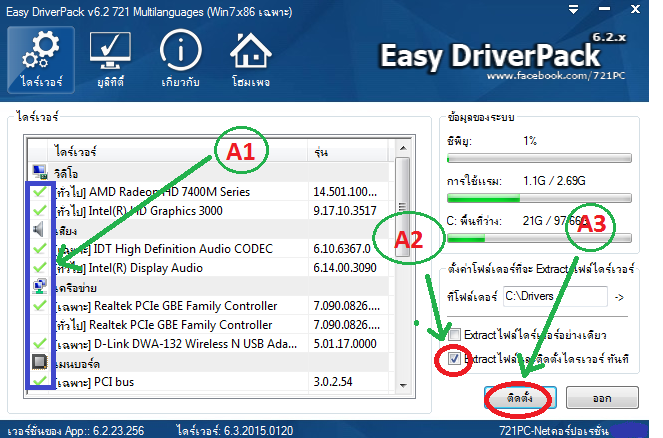Click the App version 6.2.23.256 status text
The height and width of the screenshot is (438, 663).
(76, 430)
